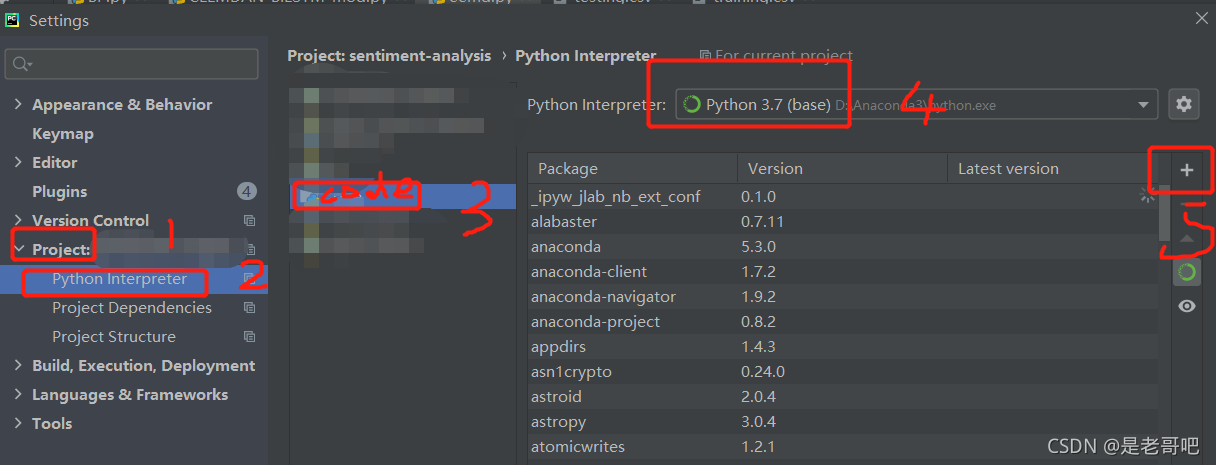The width and height of the screenshot is (1216, 465).
Task: Click the PyCharm logo in title bar
Action: pos(12,19)
